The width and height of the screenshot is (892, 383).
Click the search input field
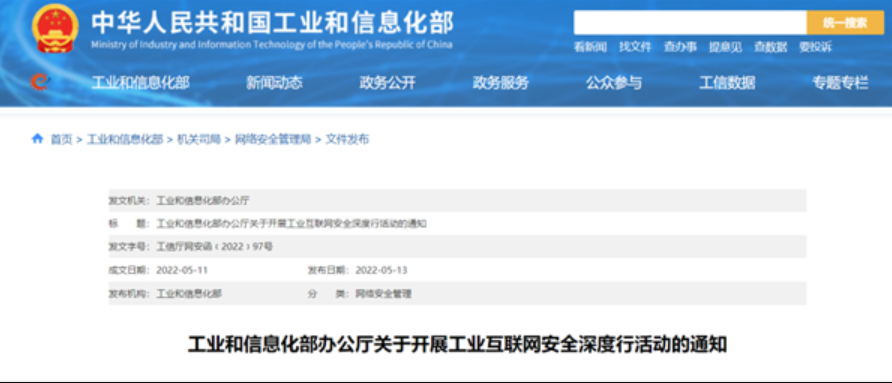click(690, 23)
